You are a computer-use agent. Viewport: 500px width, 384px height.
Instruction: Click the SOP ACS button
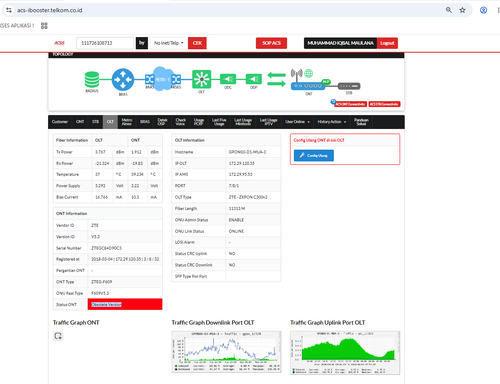coord(271,43)
